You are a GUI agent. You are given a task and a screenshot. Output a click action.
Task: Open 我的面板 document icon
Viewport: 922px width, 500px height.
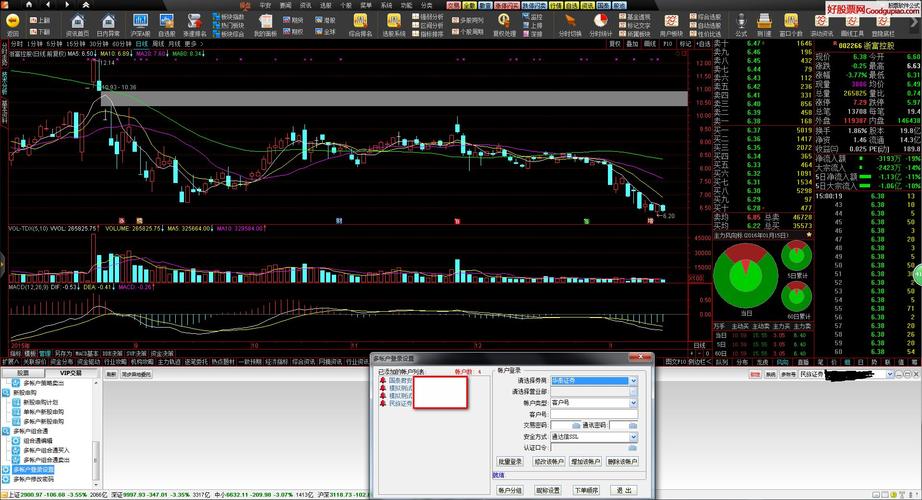[x=266, y=22]
